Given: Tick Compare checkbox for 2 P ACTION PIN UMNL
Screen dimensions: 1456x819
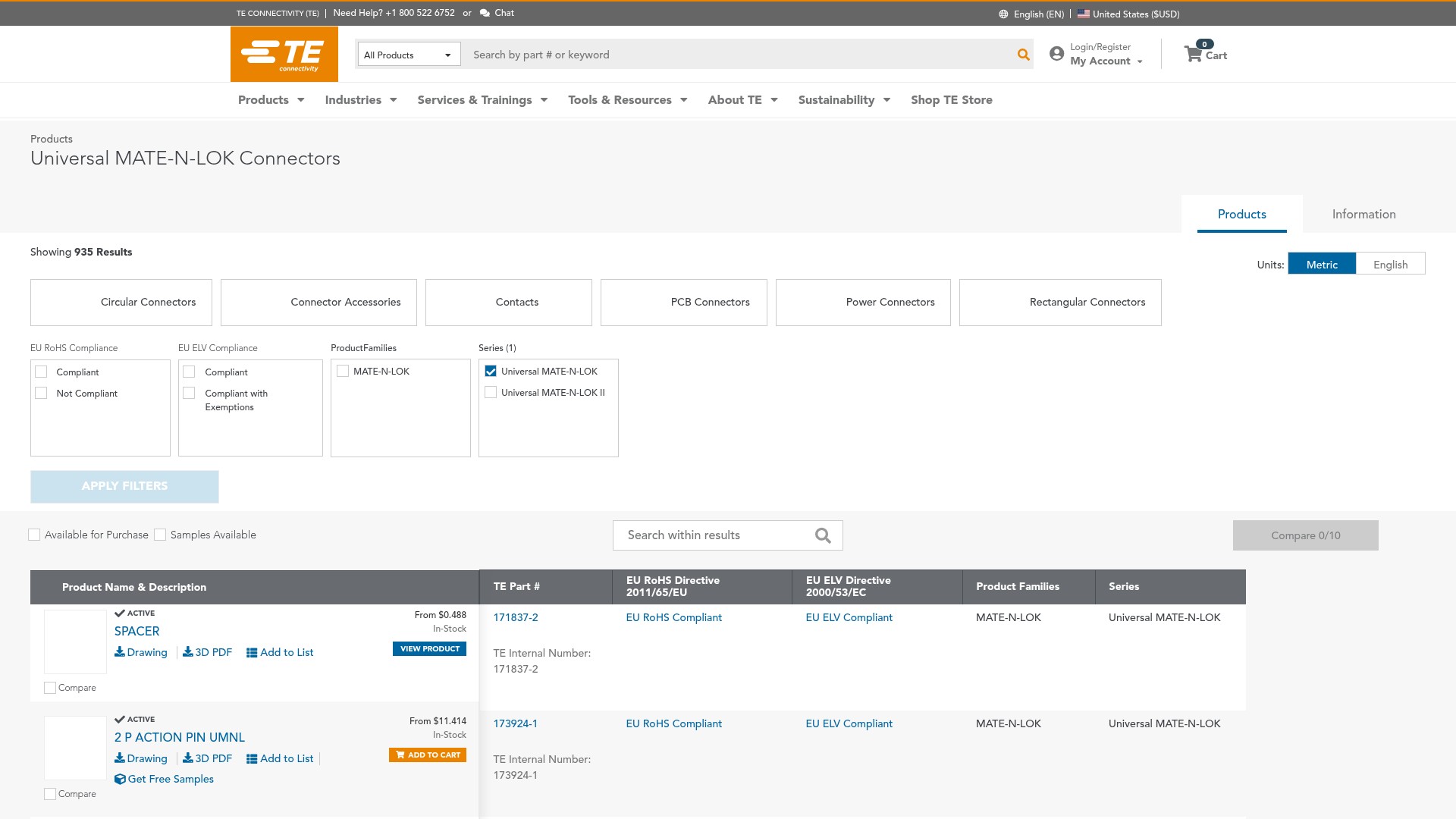Looking at the screenshot, I should (50, 794).
